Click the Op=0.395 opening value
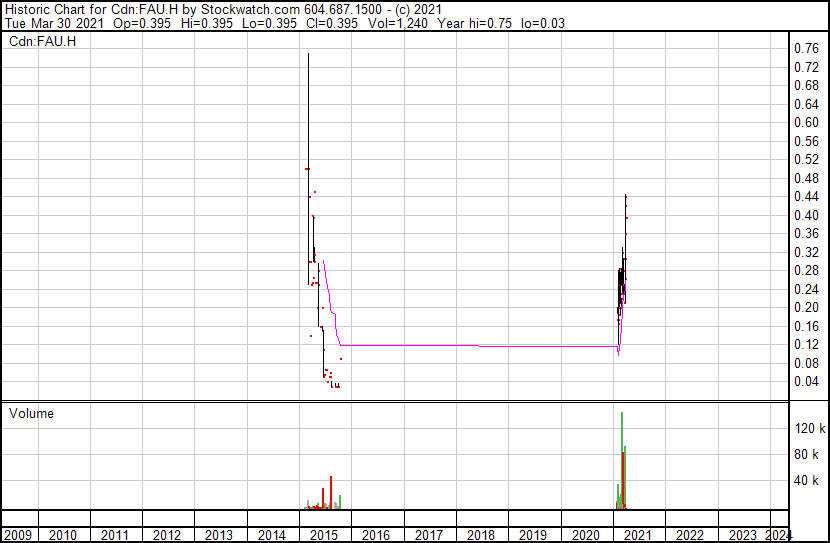This screenshot has width=830, height=543. [142, 24]
